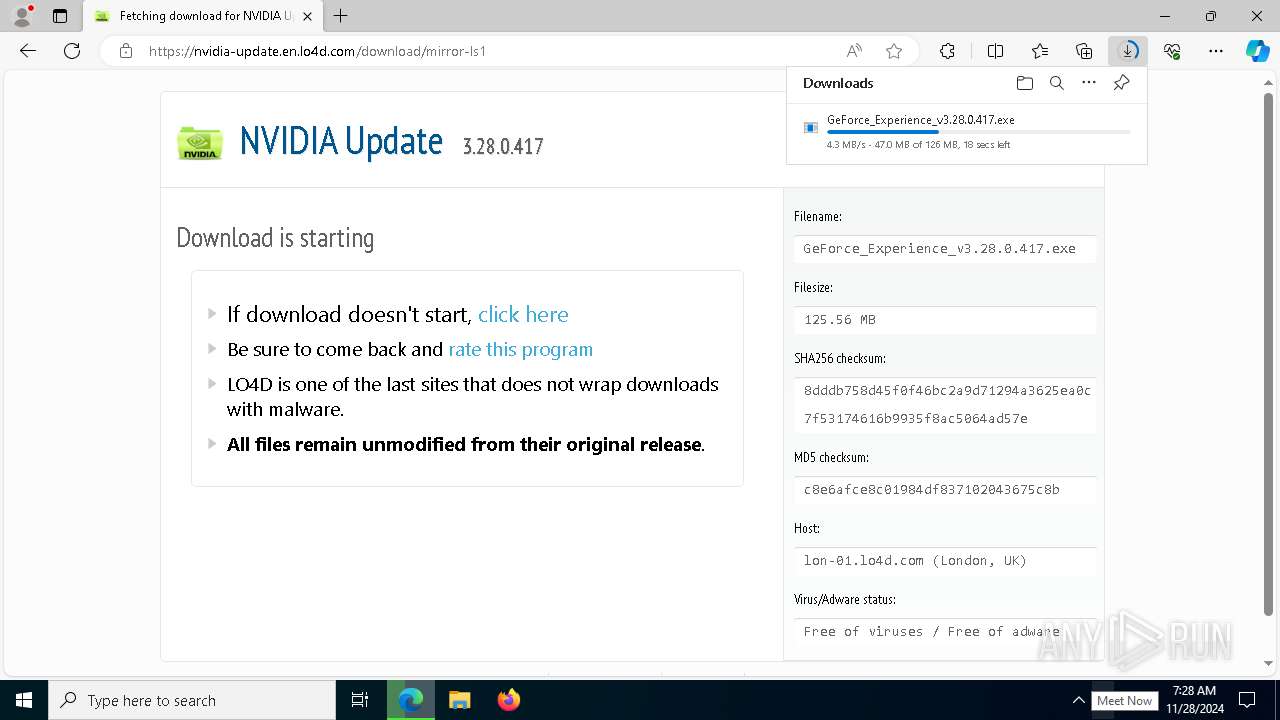Image resolution: width=1280 pixels, height=720 pixels.
Task: Click the Downloads panel title
Action: tap(838, 83)
